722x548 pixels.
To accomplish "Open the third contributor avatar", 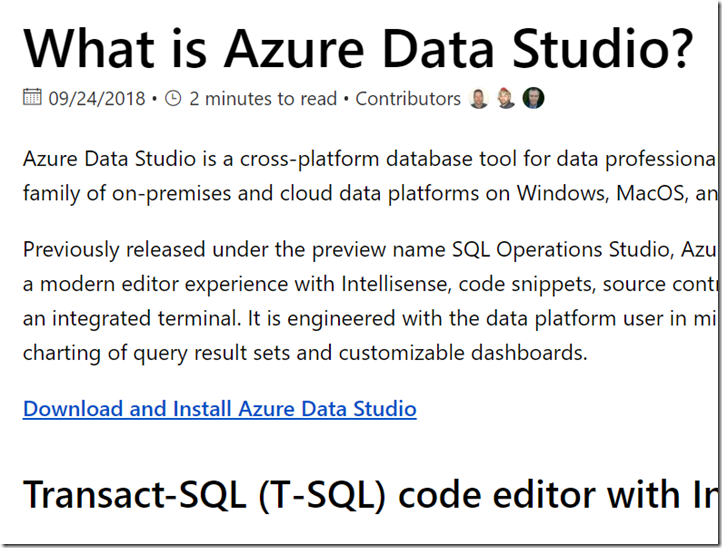I will (x=533, y=98).
